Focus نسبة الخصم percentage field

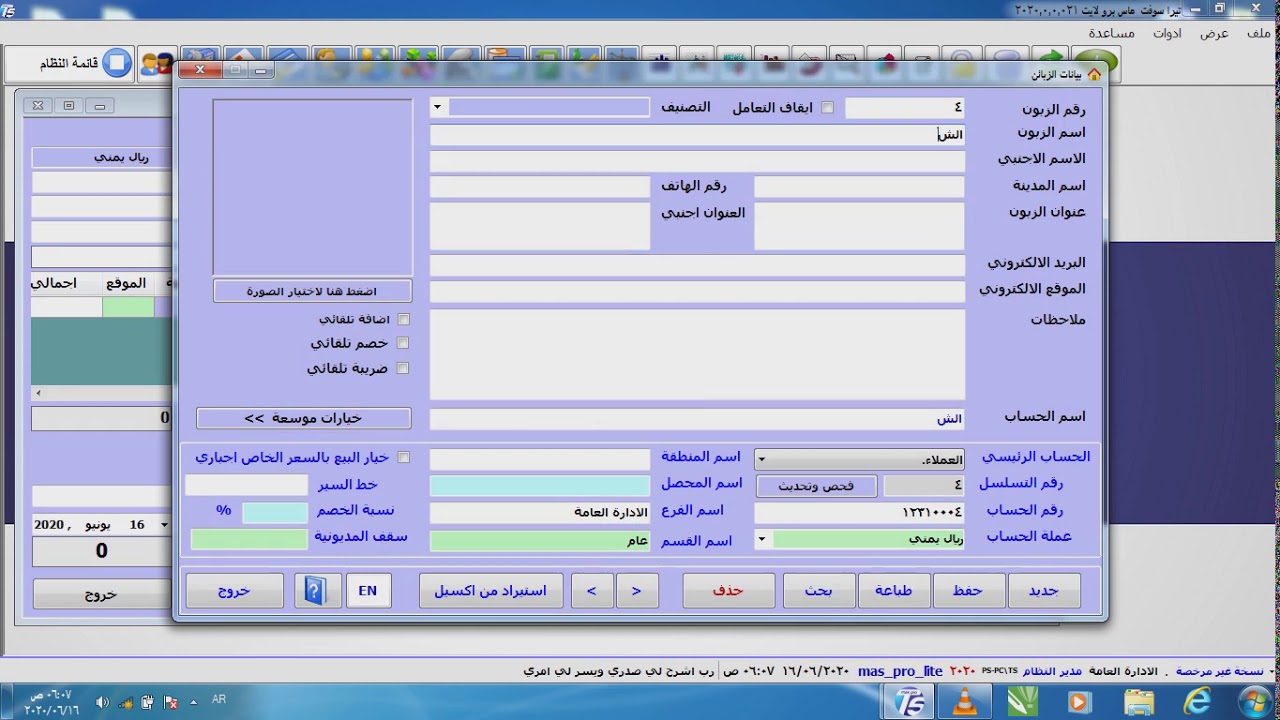[275, 512]
